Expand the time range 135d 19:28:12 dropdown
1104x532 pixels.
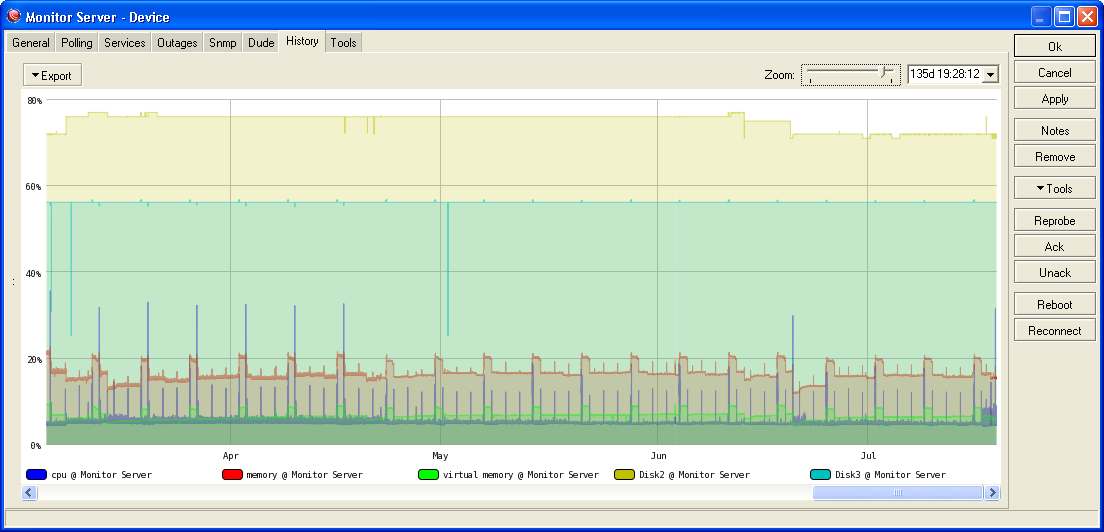991,75
